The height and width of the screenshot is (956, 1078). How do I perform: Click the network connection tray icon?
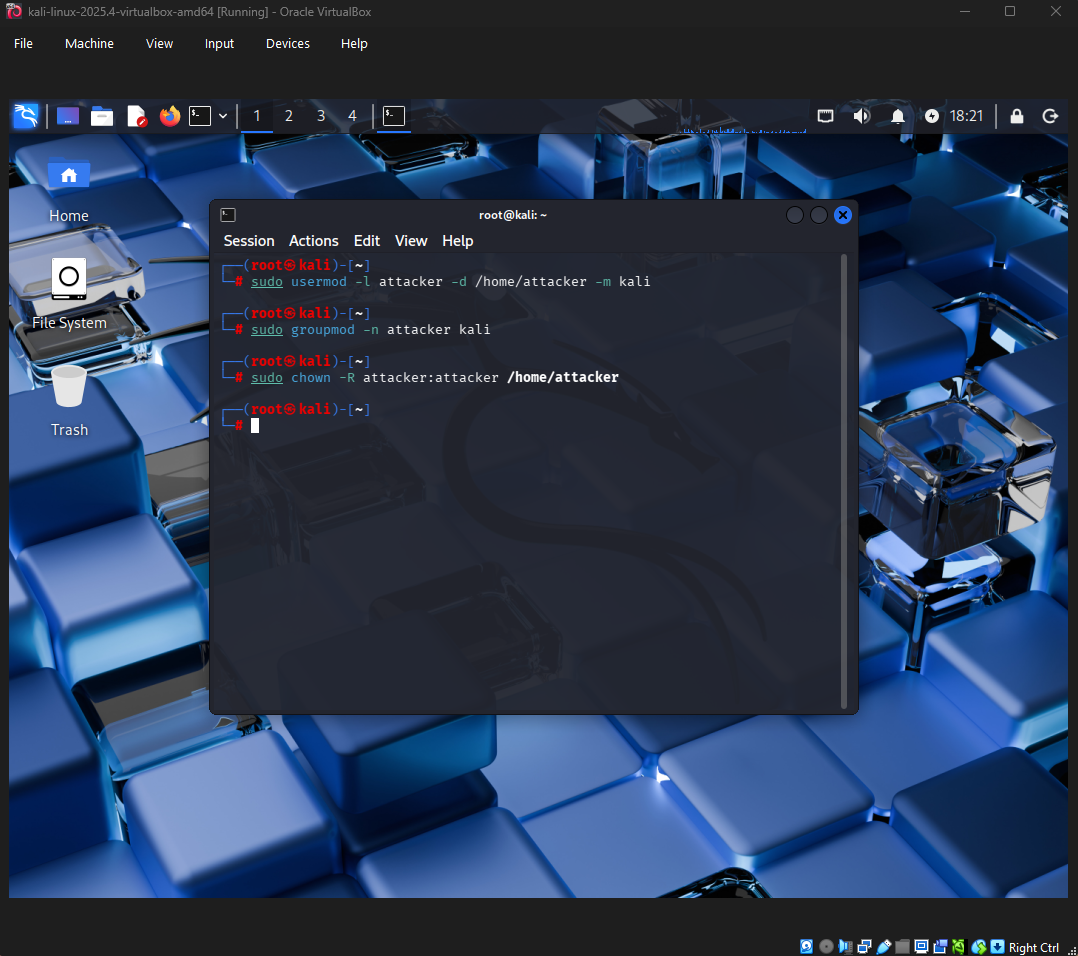(825, 116)
